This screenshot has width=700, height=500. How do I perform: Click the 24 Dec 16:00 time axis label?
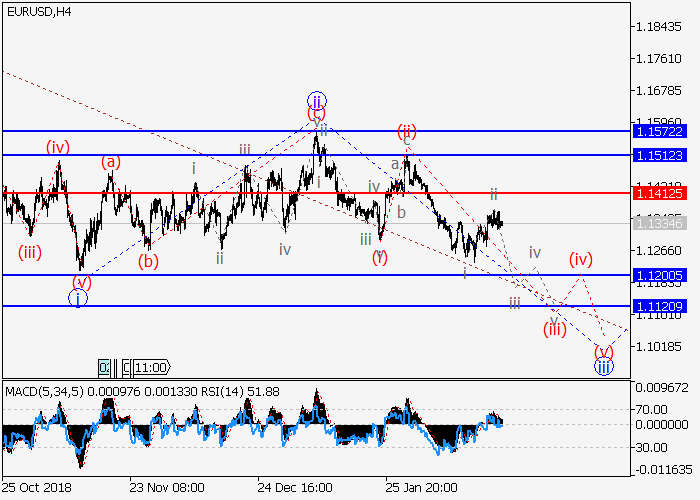[294, 490]
